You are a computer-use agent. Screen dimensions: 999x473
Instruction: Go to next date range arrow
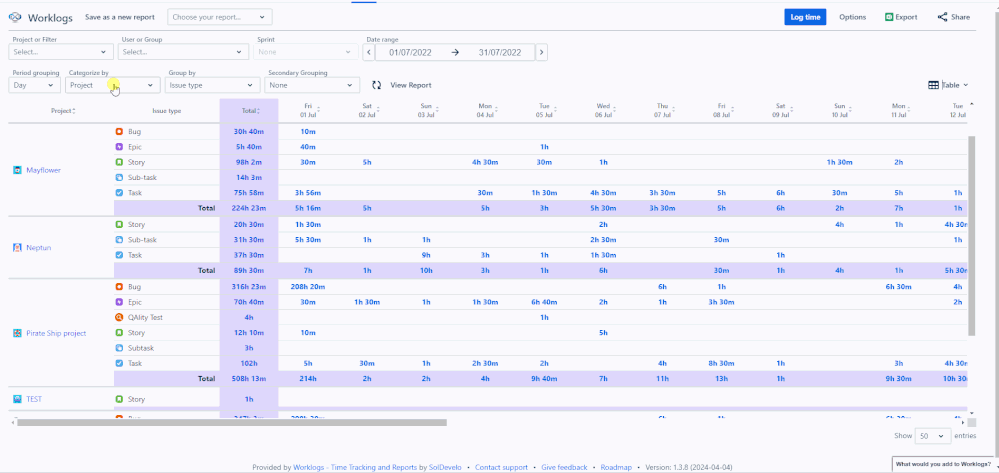tap(541, 52)
